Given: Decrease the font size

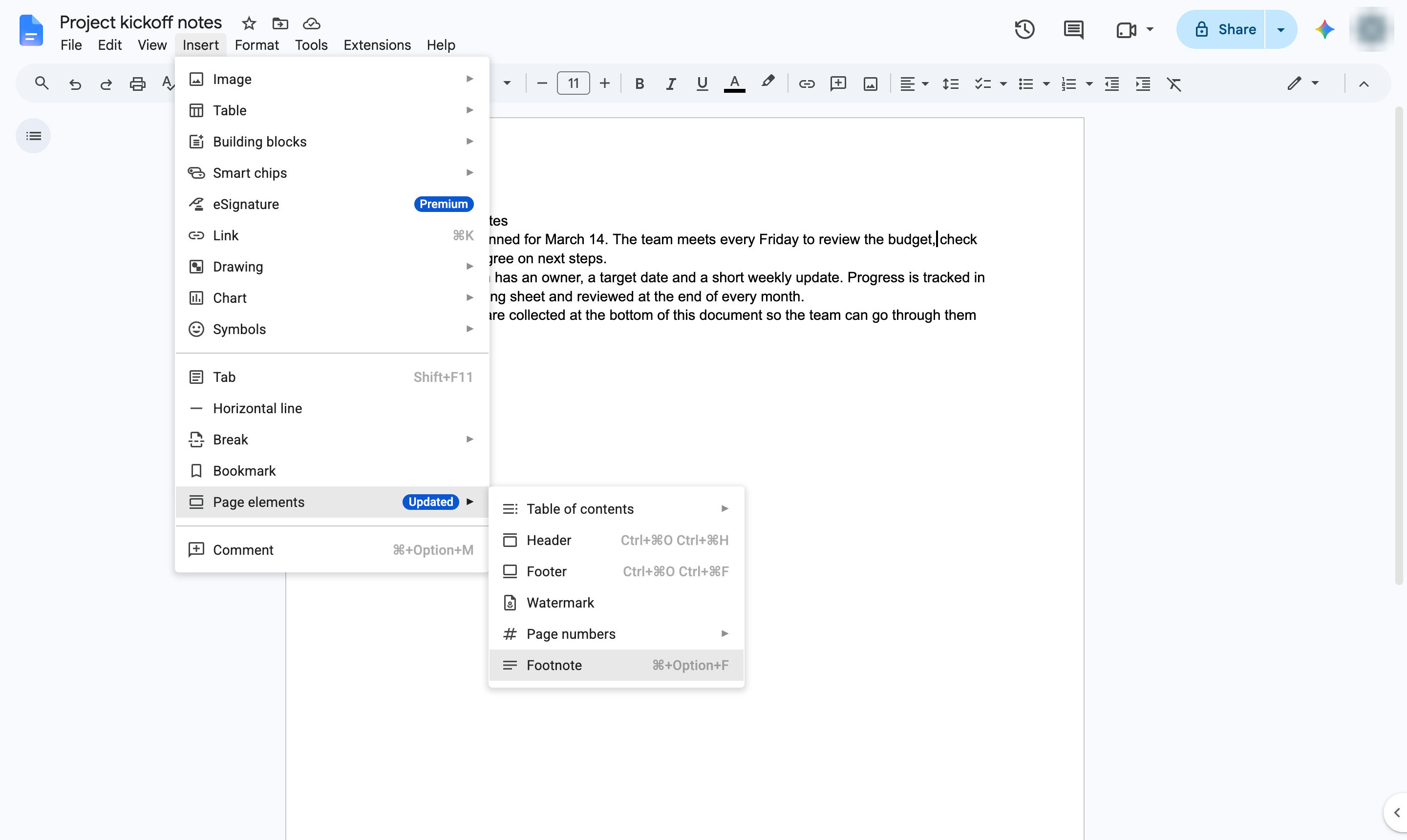Looking at the screenshot, I should pyautogui.click(x=542, y=84).
